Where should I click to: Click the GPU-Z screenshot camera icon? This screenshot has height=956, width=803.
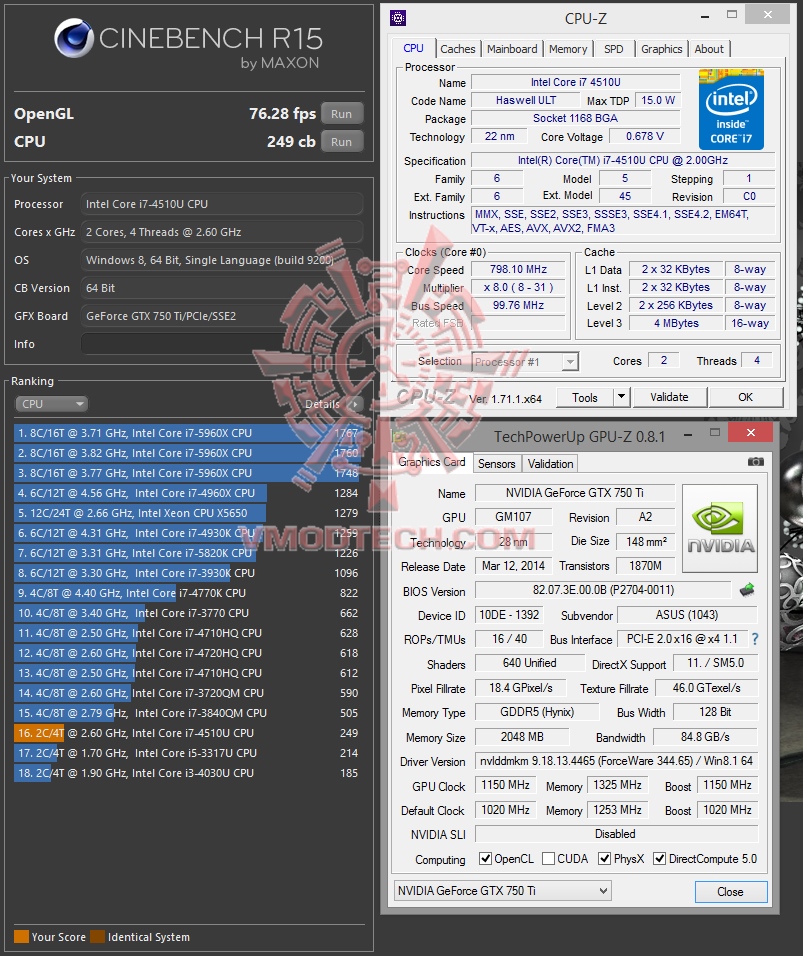[755, 462]
